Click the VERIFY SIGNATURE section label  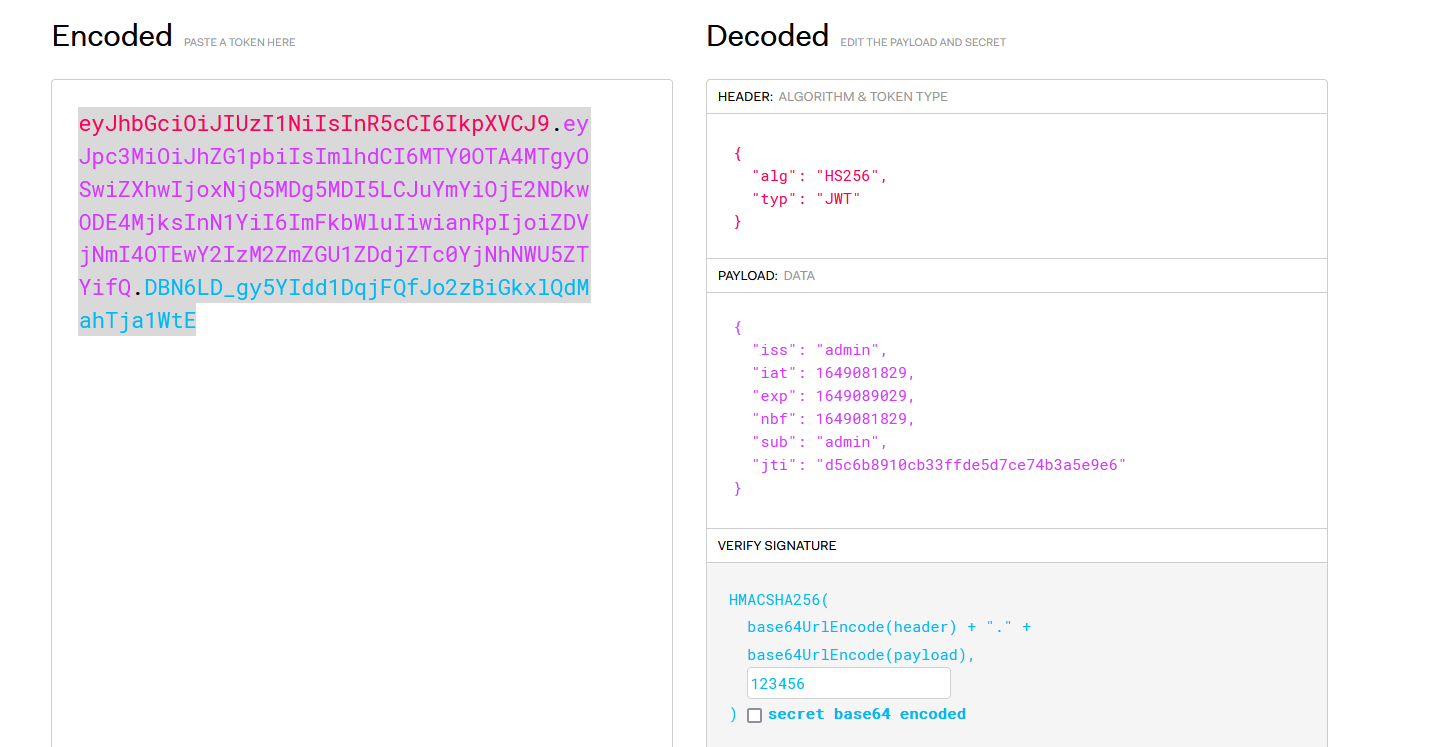(x=777, y=546)
